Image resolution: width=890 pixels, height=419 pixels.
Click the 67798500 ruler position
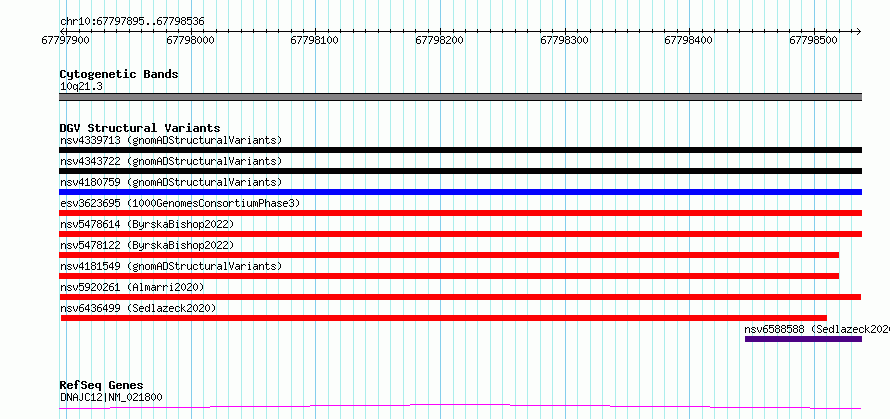tap(813, 41)
